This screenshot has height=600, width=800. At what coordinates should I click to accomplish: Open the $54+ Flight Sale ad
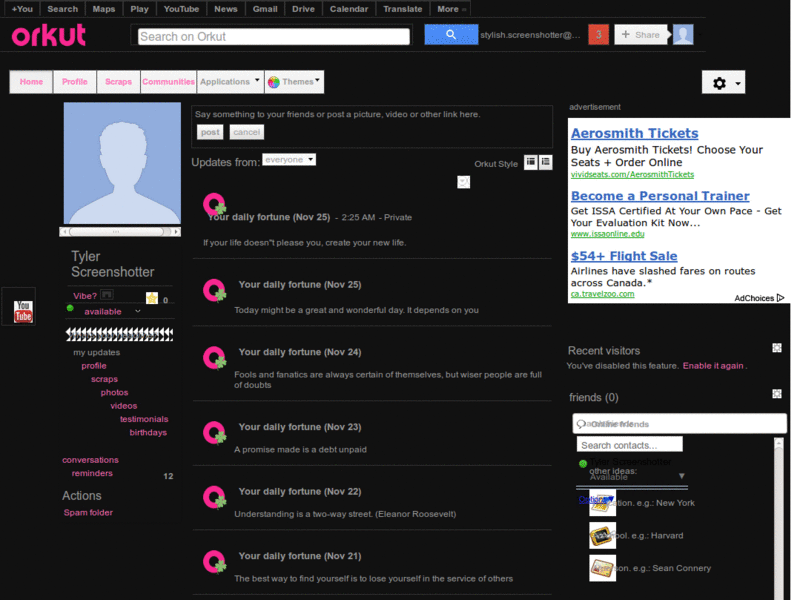coord(624,256)
